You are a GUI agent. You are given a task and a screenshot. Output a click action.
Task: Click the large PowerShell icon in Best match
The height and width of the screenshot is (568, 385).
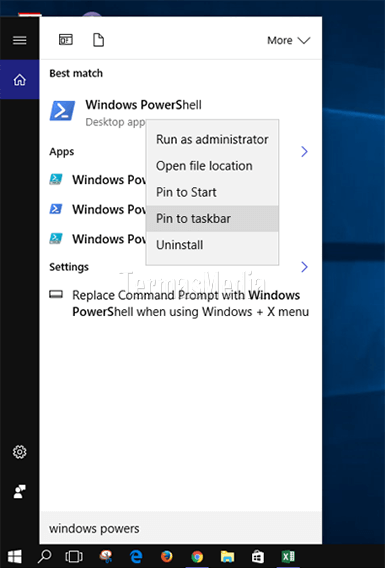62,110
